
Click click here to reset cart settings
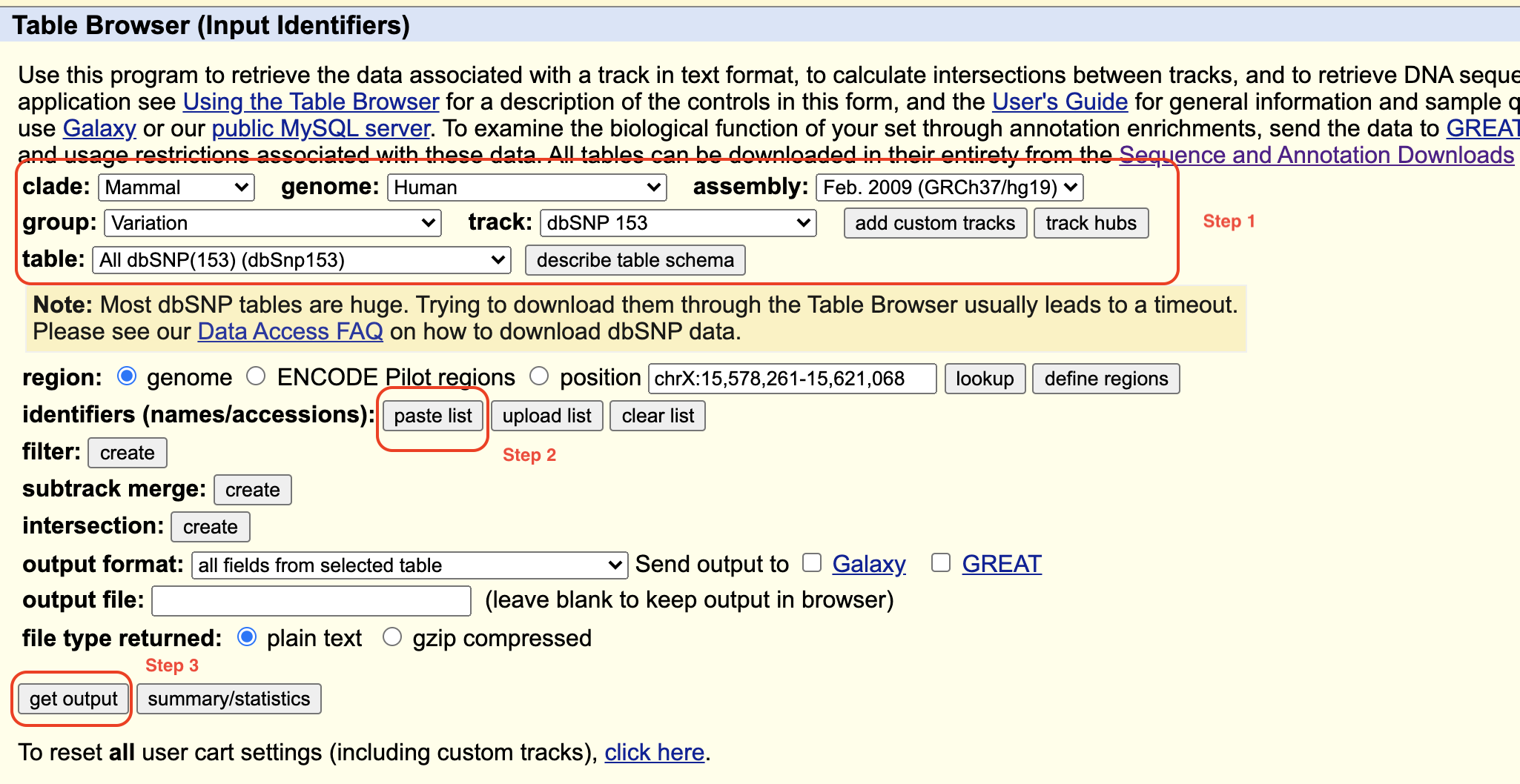(x=653, y=751)
